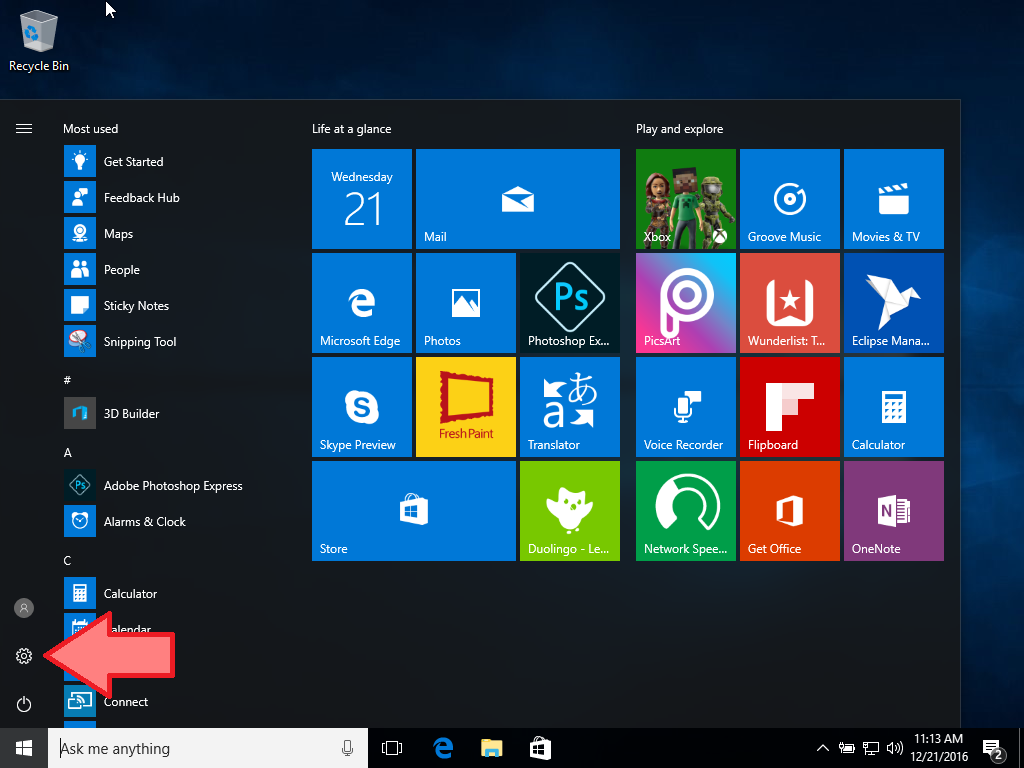Open the wide Store tile
This screenshot has height=768, width=1024.
[414, 511]
